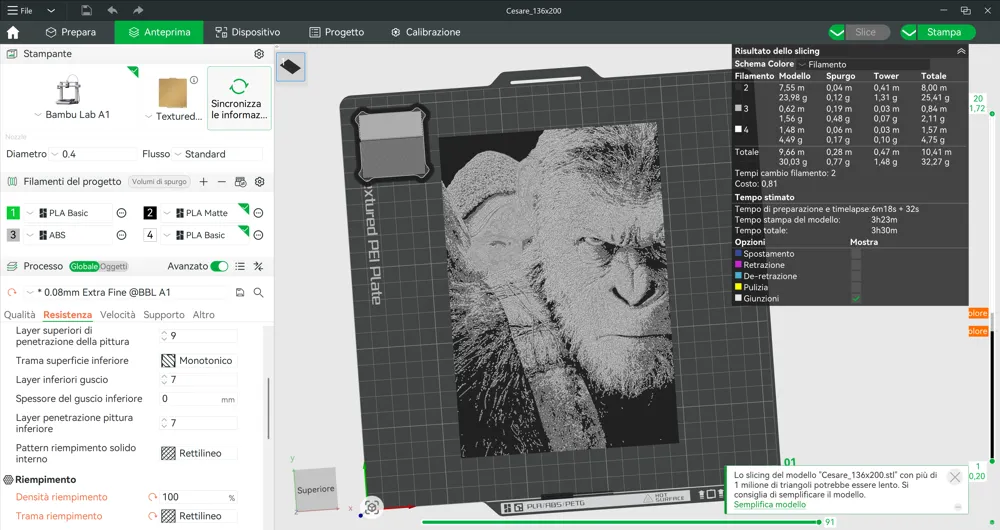This screenshot has width=1000, height=530.
Task: Click the search settings magnifier icon
Action: coord(258,292)
